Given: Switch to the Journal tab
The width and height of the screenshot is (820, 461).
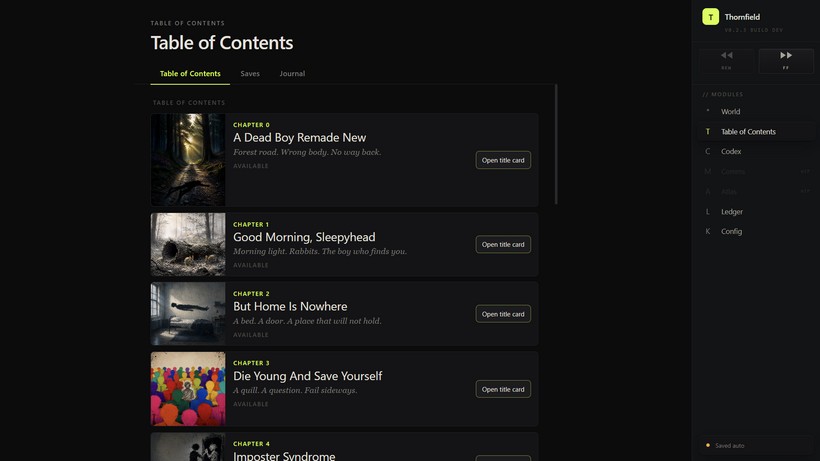Looking at the screenshot, I should 292,74.
